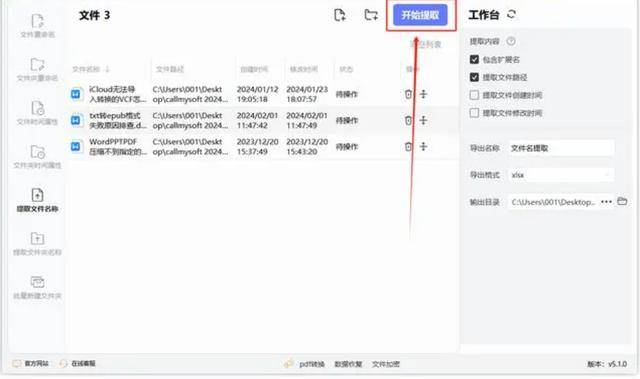Click the move icon on WordPPTPDF row

coord(423,146)
